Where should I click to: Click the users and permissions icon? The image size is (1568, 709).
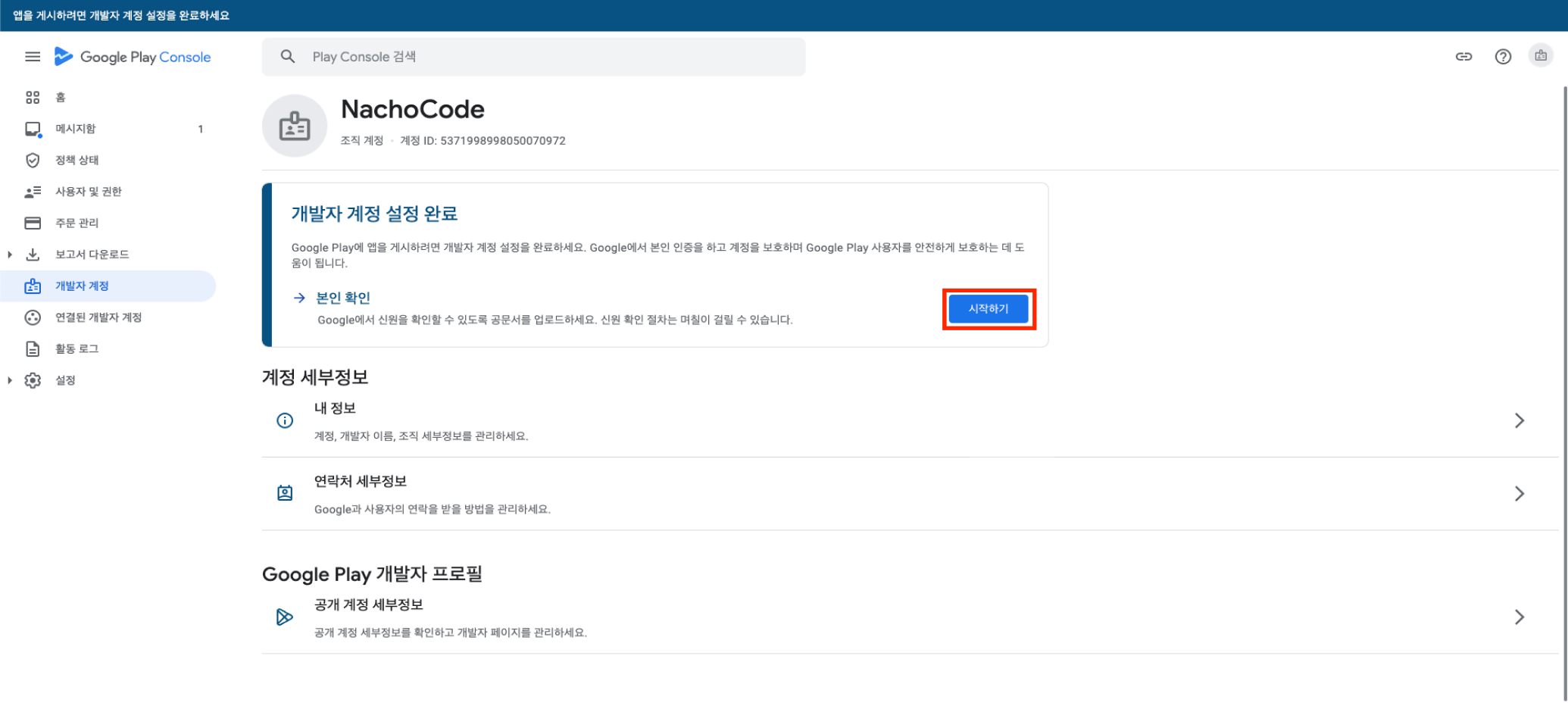(33, 192)
